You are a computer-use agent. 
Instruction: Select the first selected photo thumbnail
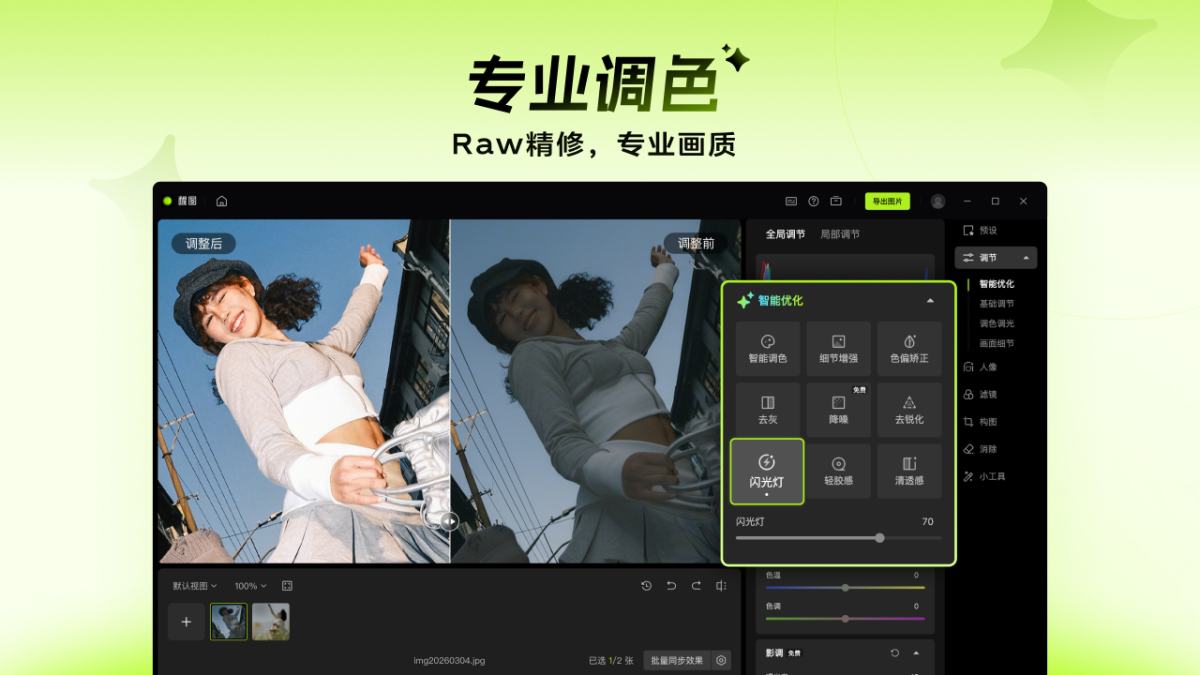click(x=229, y=622)
